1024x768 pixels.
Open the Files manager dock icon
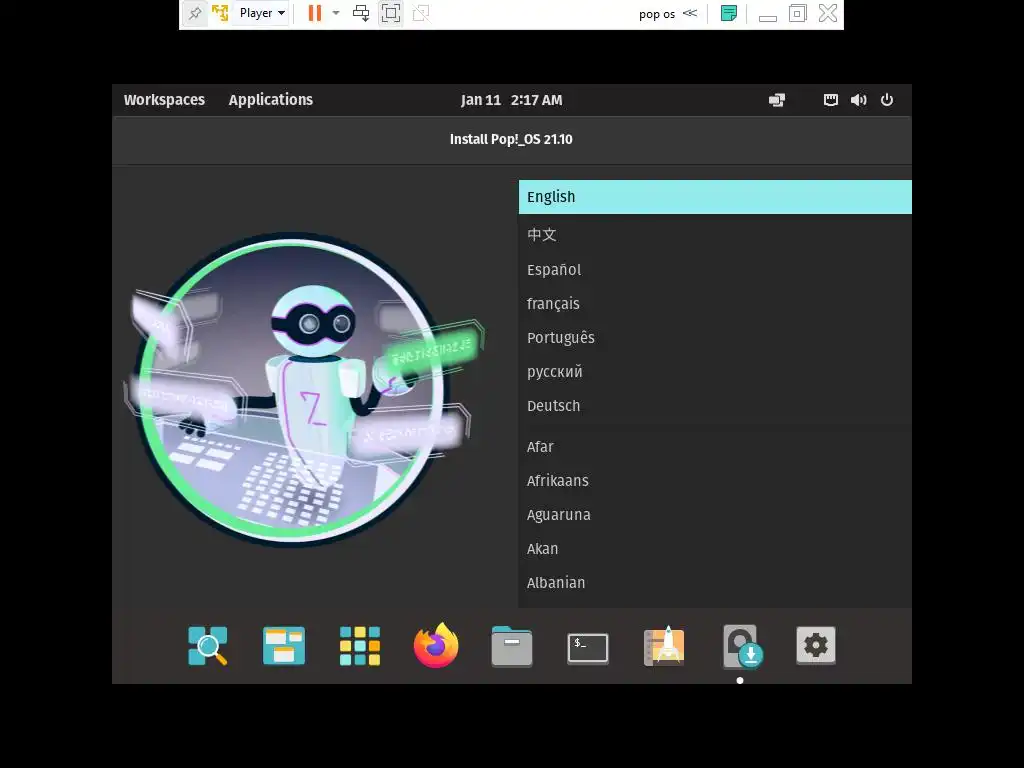(x=512, y=647)
